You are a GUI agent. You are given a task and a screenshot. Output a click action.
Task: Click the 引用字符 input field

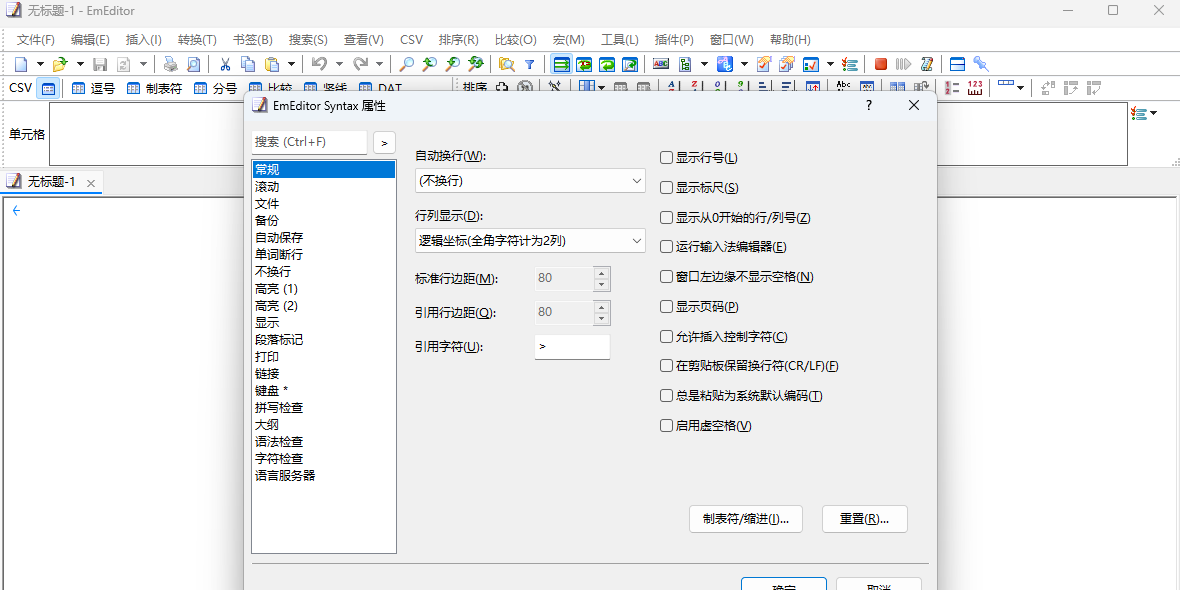click(571, 347)
